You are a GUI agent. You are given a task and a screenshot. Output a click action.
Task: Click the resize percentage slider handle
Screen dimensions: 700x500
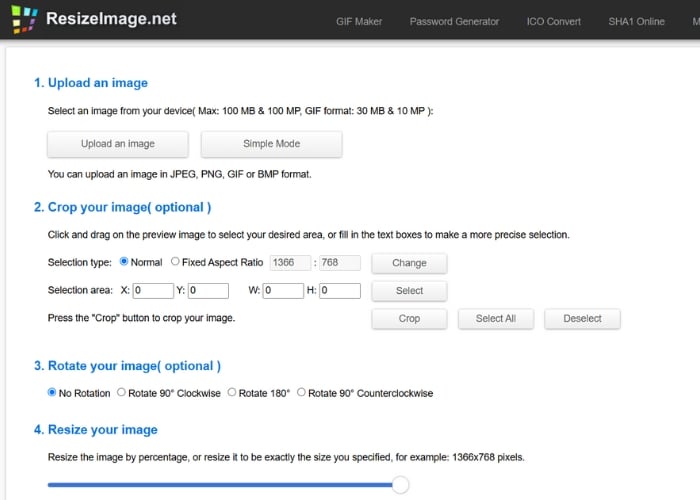click(x=400, y=485)
